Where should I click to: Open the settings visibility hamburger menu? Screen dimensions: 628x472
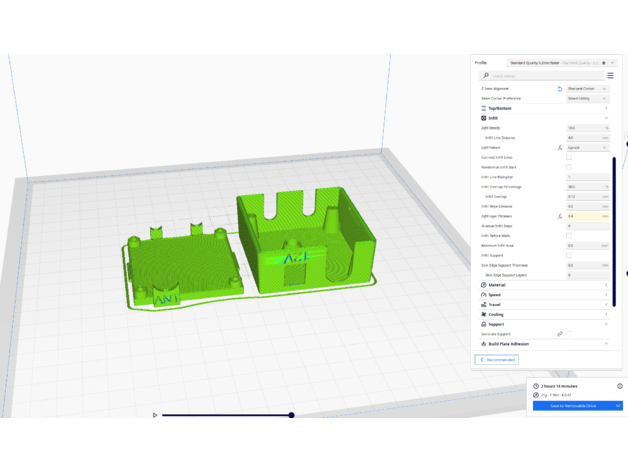tap(610, 75)
